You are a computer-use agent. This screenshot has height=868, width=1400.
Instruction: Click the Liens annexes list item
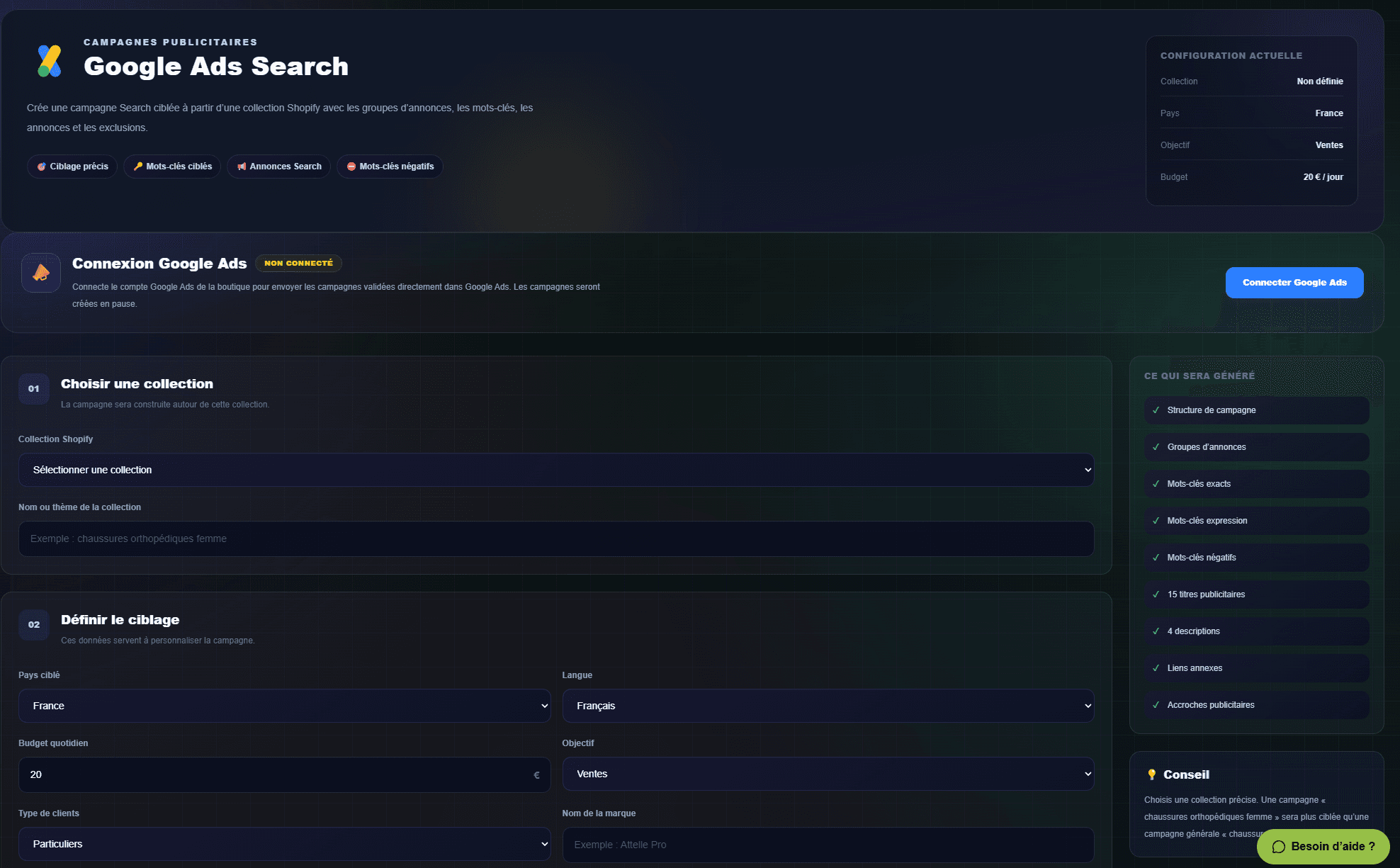[1257, 668]
